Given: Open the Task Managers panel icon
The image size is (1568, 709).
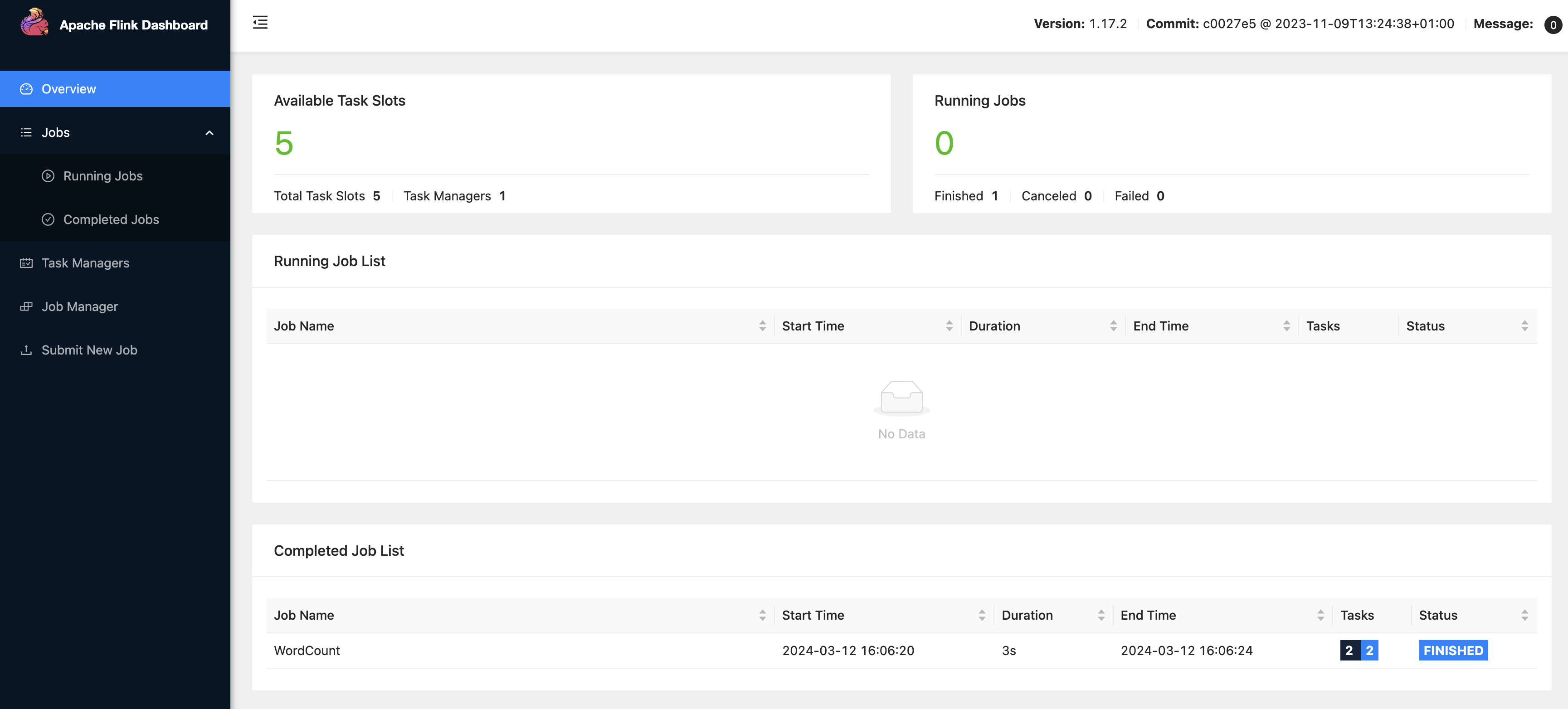Looking at the screenshot, I should [x=26, y=262].
